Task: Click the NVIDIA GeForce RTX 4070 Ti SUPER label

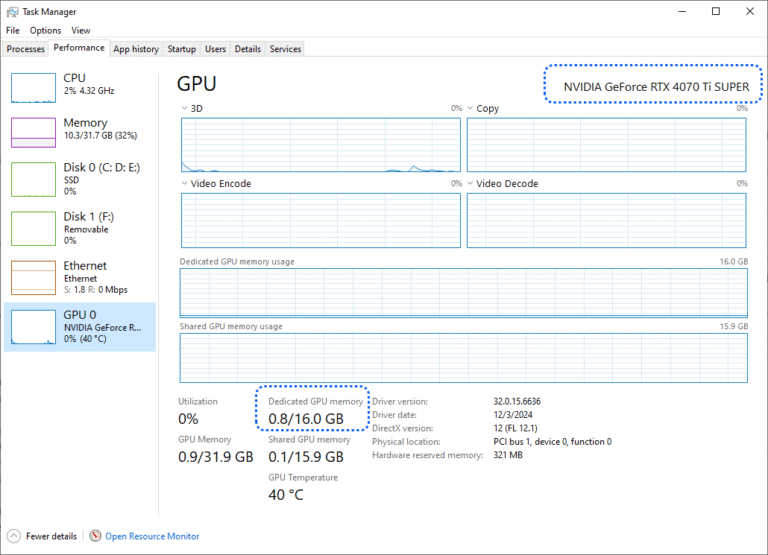Action: (656, 87)
